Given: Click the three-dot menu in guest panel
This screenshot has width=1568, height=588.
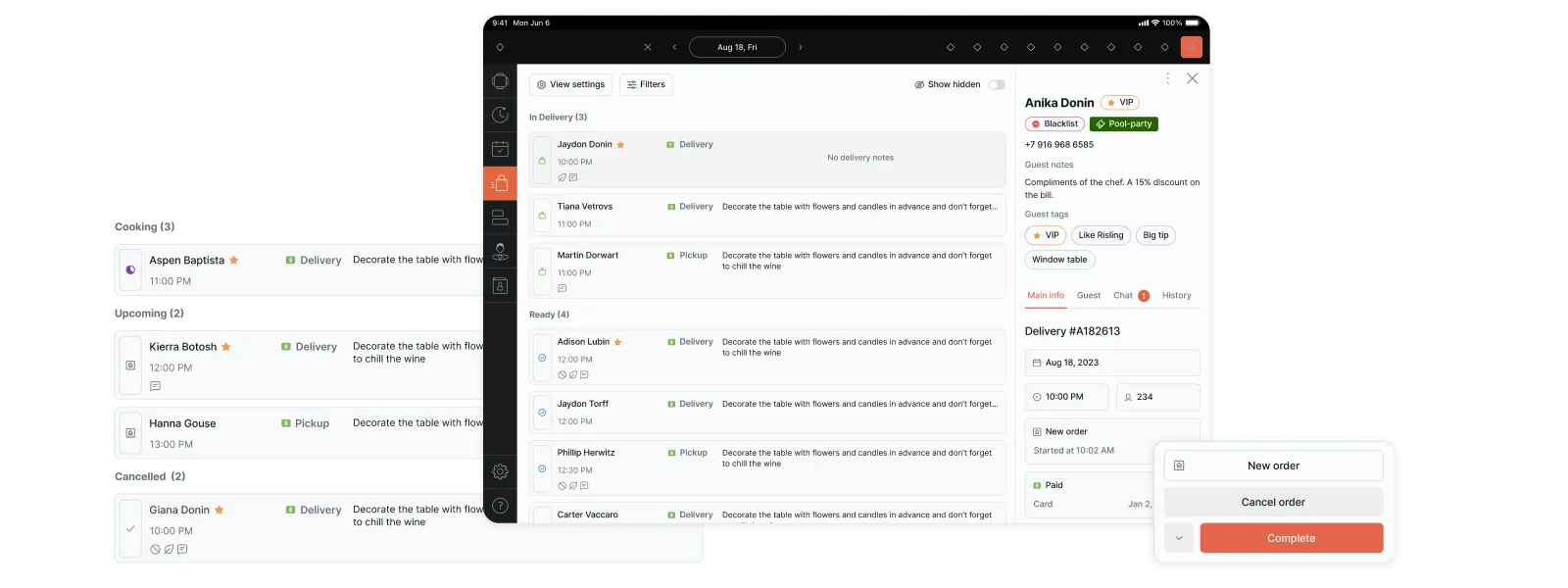Looking at the screenshot, I should click(1167, 78).
